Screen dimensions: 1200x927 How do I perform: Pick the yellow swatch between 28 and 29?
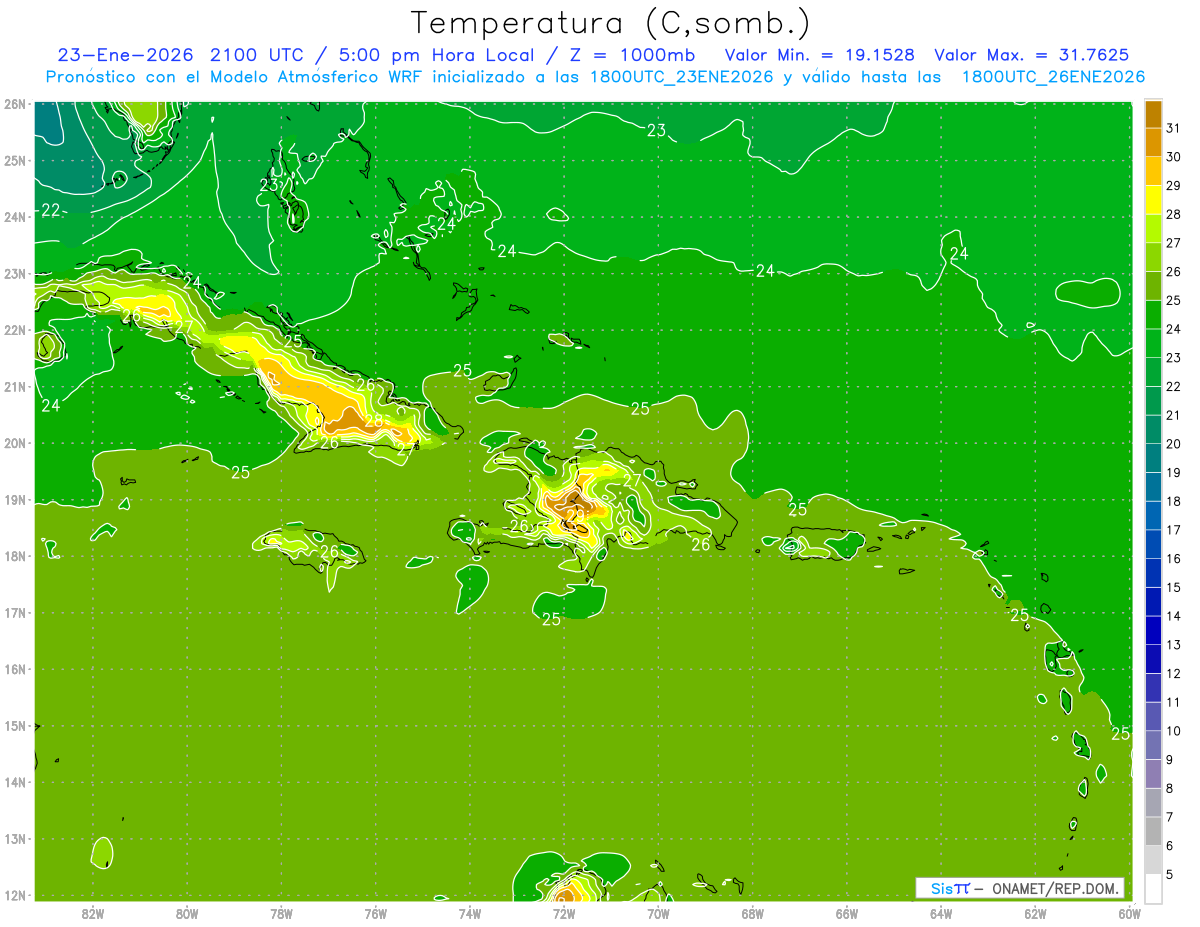pyautogui.click(x=1153, y=200)
